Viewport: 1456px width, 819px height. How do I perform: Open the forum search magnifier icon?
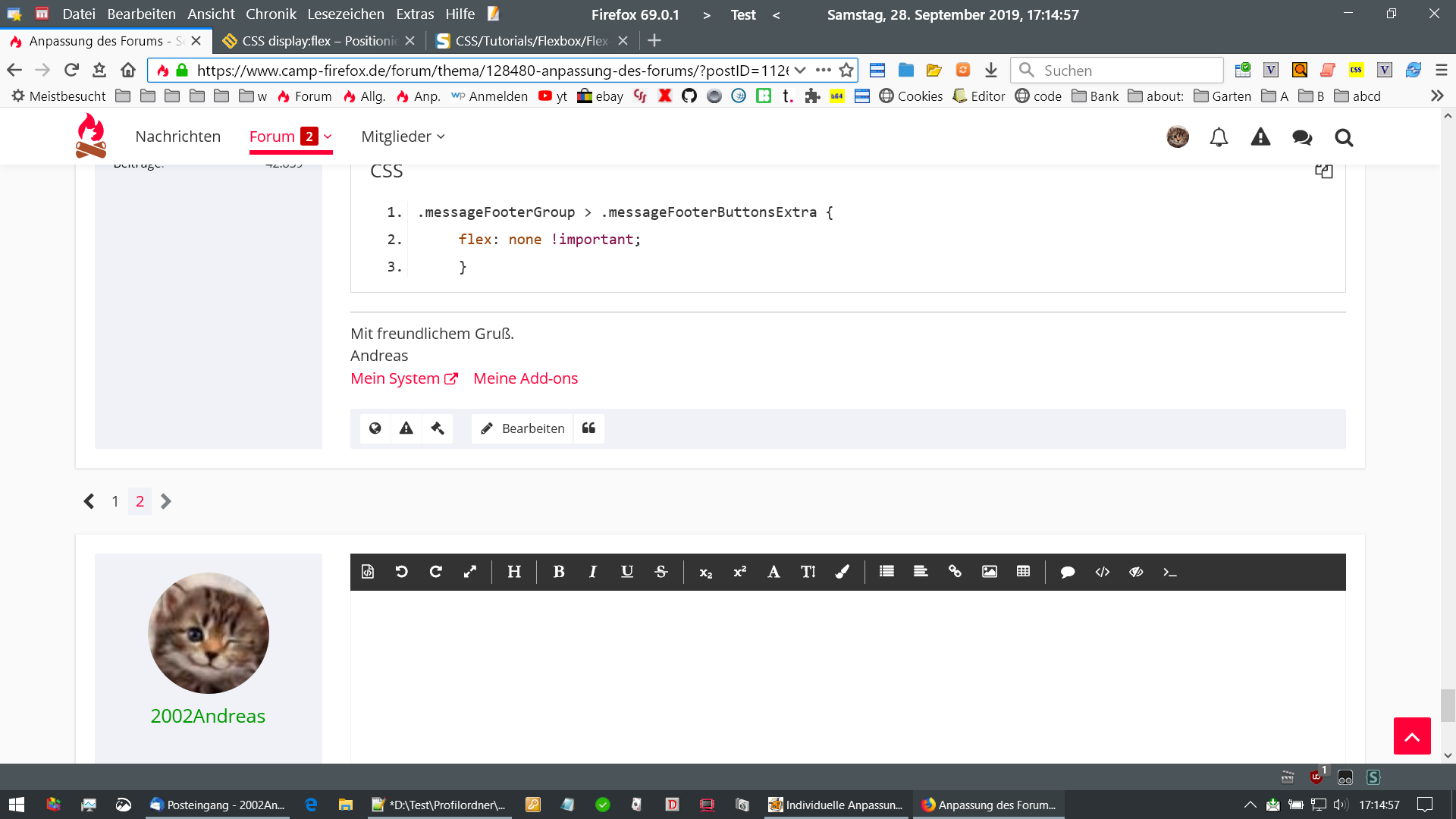[1344, 137]
